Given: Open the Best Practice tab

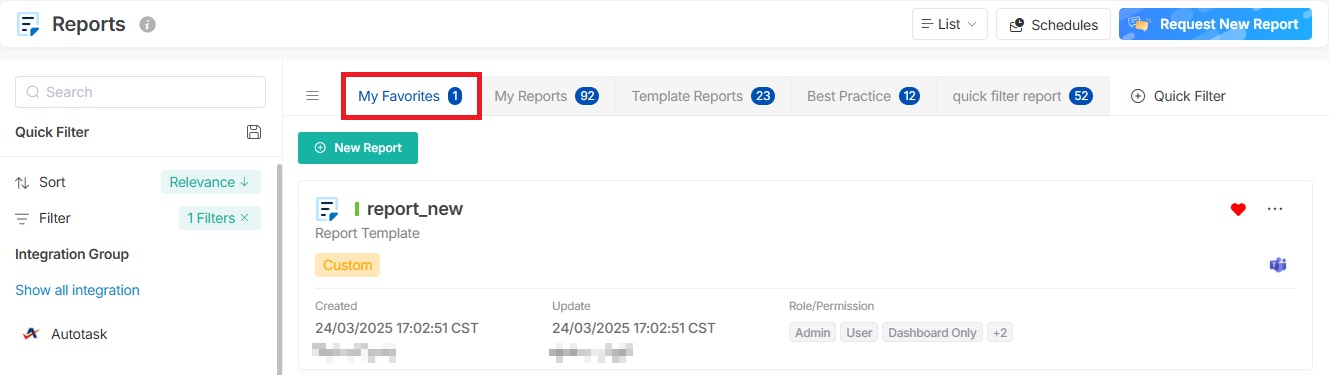Looking at the screenshot, I should (x=864, y=96).
